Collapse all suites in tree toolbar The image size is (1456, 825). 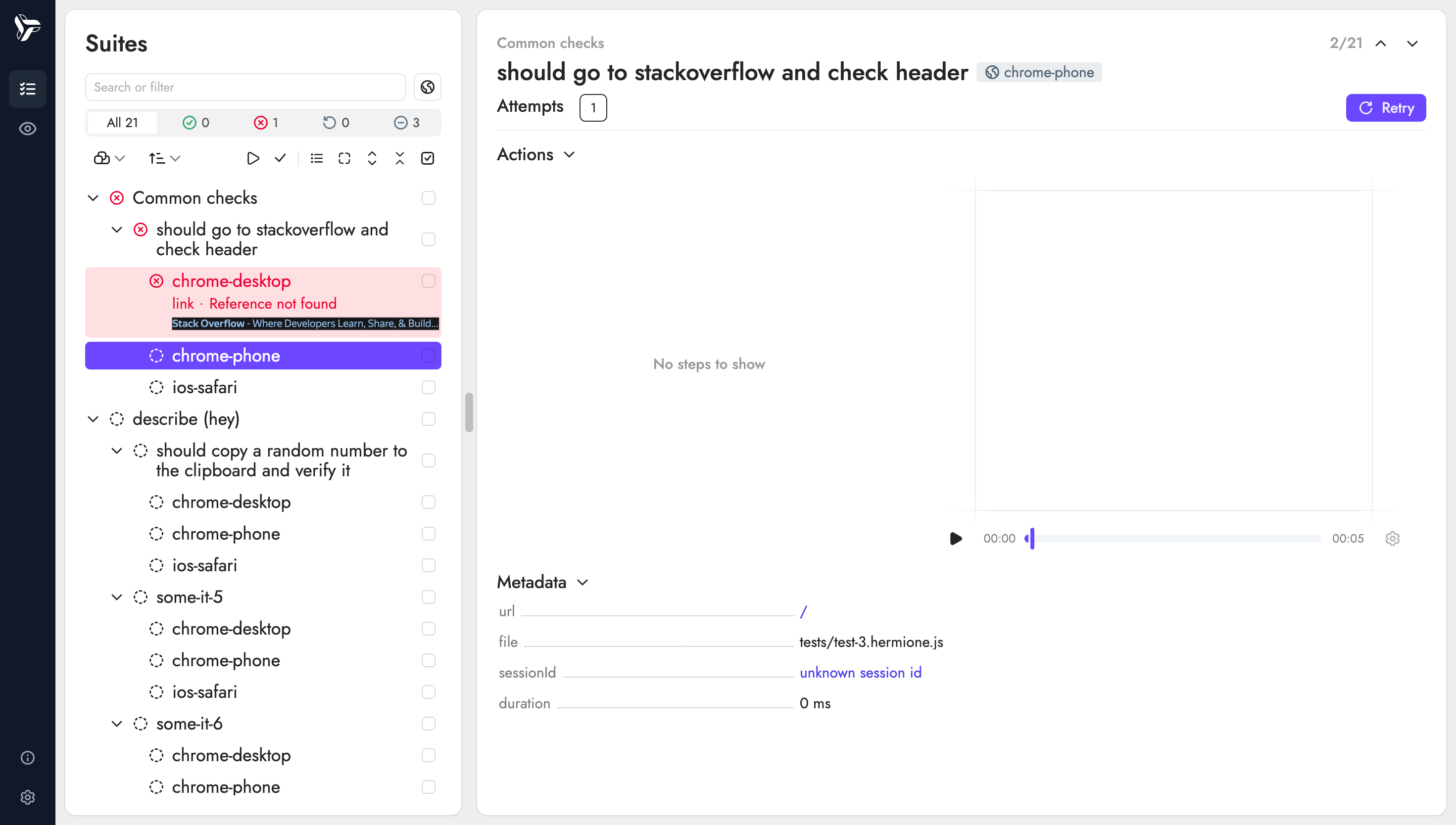coord(400,159)
